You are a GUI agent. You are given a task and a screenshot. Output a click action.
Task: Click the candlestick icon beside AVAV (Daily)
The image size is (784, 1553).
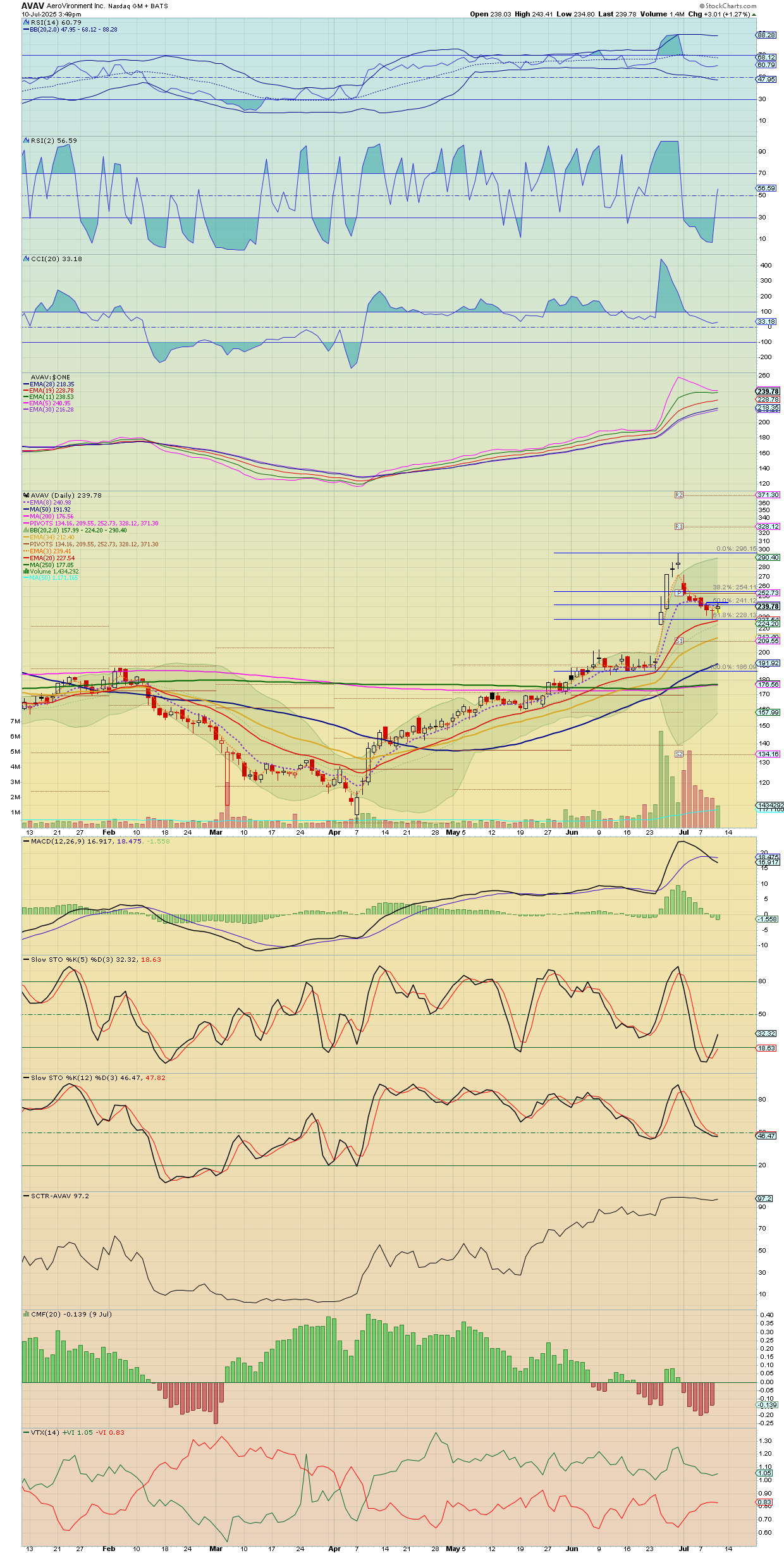coord(26,495)
